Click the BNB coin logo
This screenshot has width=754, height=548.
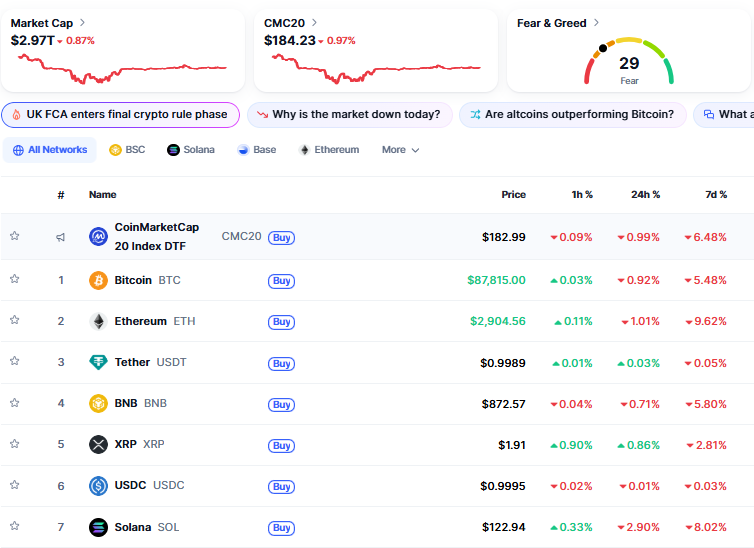coord(98,403)
